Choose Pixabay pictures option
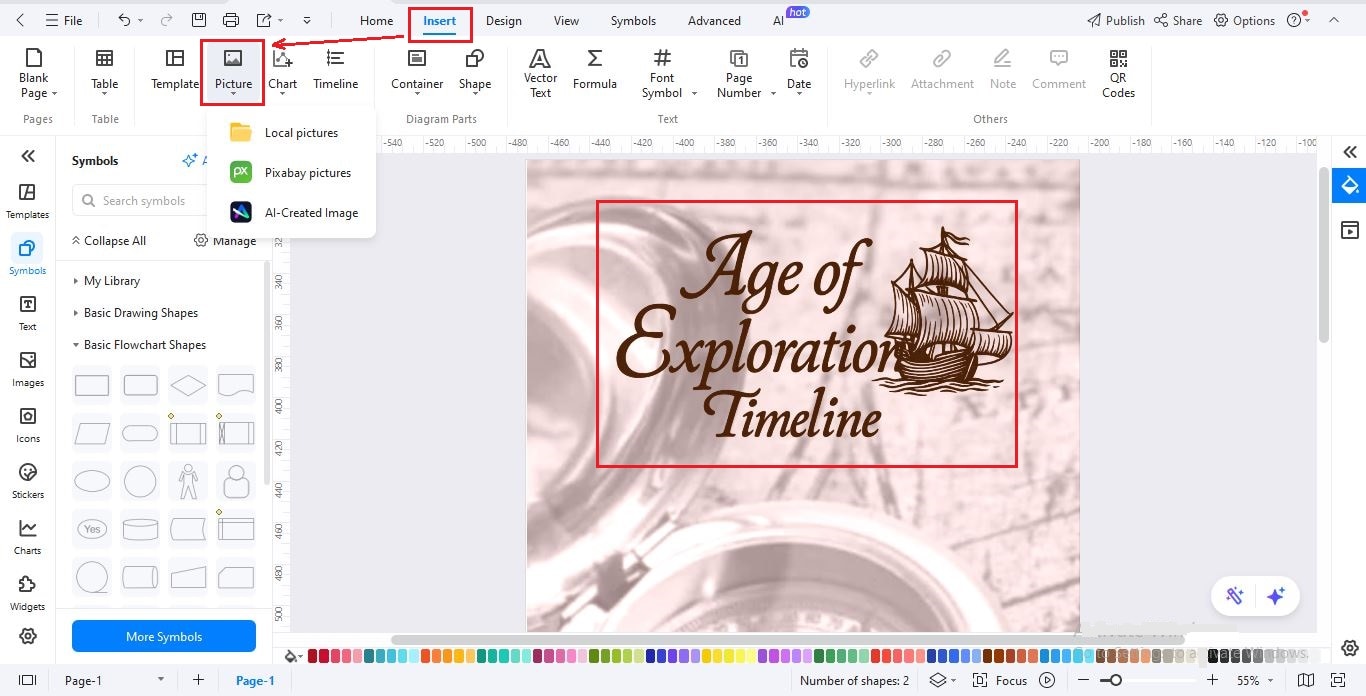1366x696 pixels. tap(291, 172)
